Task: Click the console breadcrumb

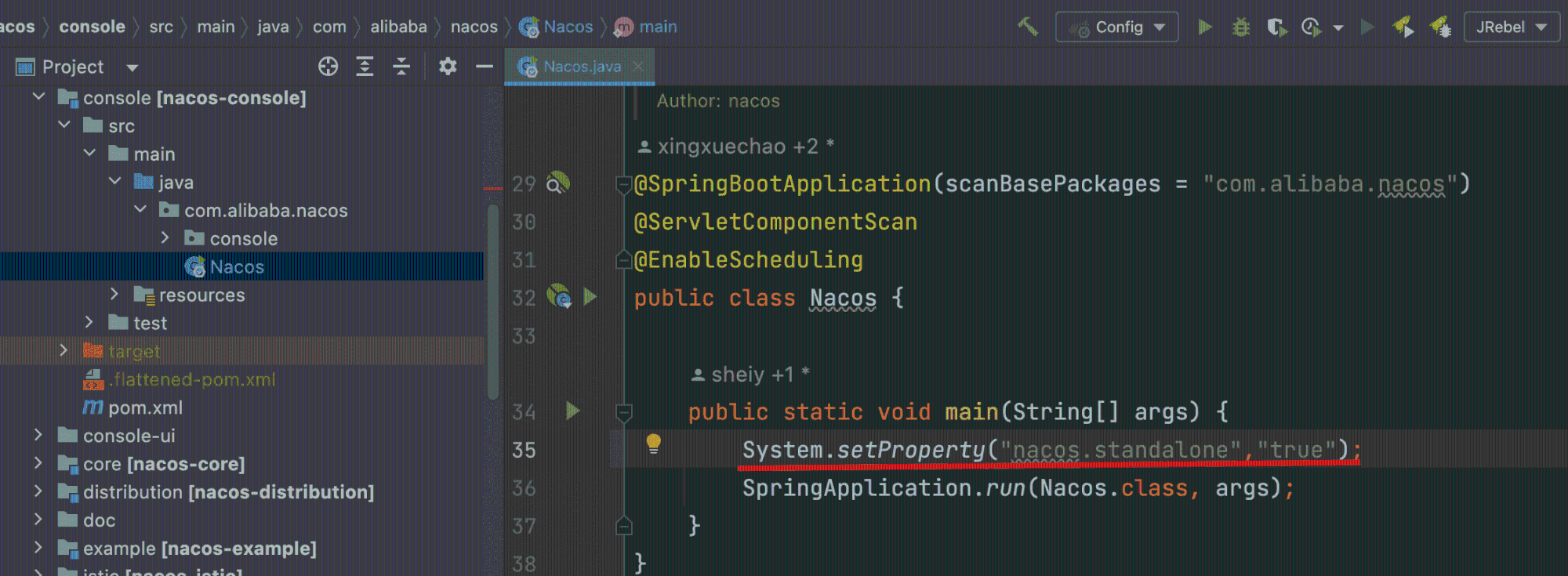Action: tap(92, 27)
